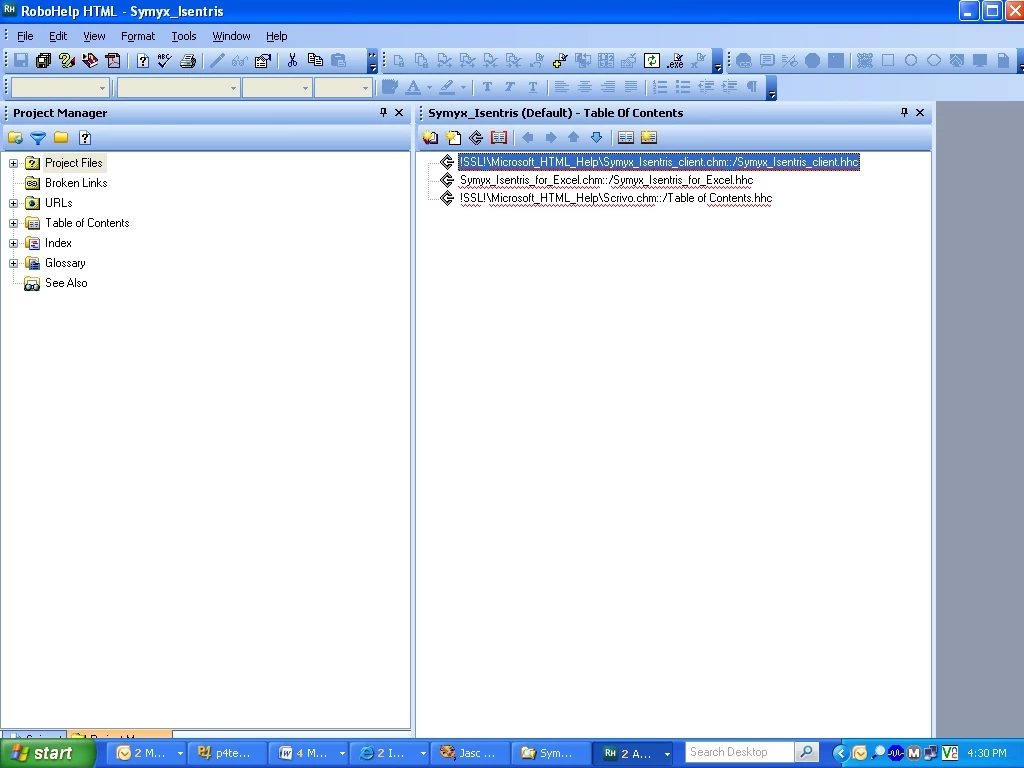Click the yellow folder icon in Project Manager
This screenshot has width=1024, height=768.
pos(61,138)
